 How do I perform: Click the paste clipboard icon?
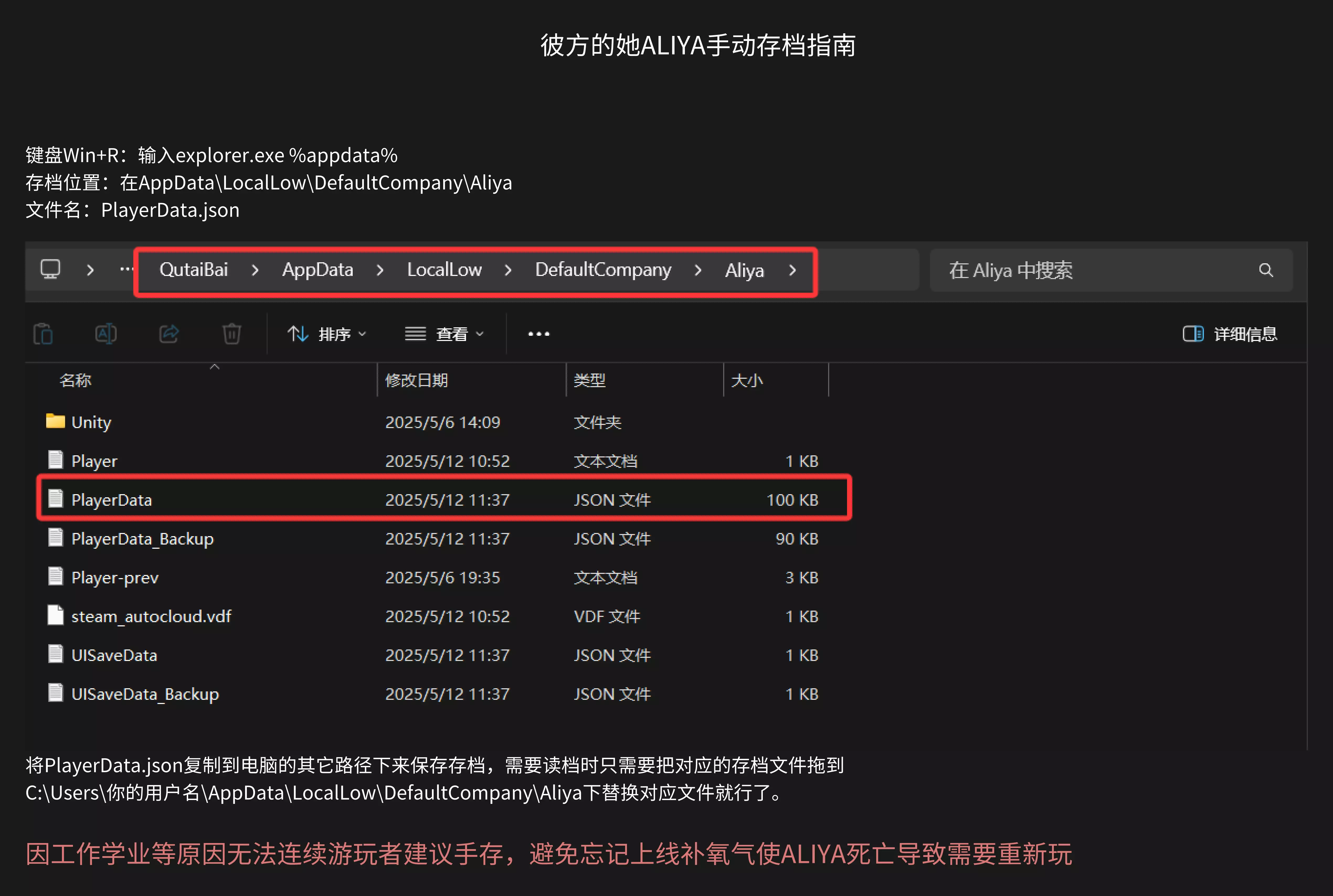click(44, 334)
